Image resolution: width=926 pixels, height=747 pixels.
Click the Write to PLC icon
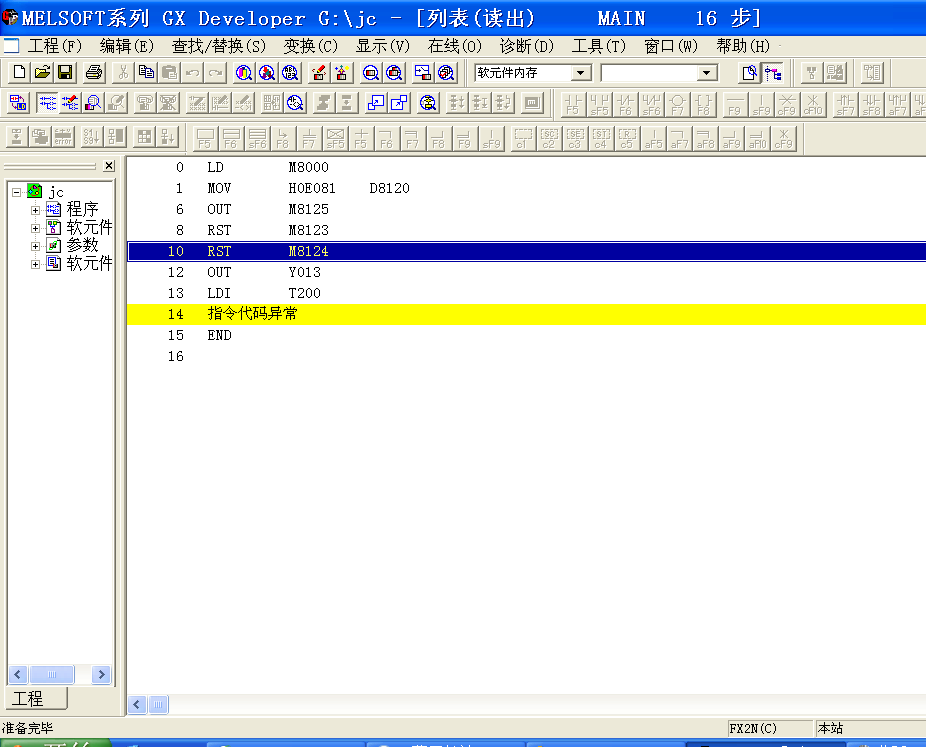coord(318,72)
